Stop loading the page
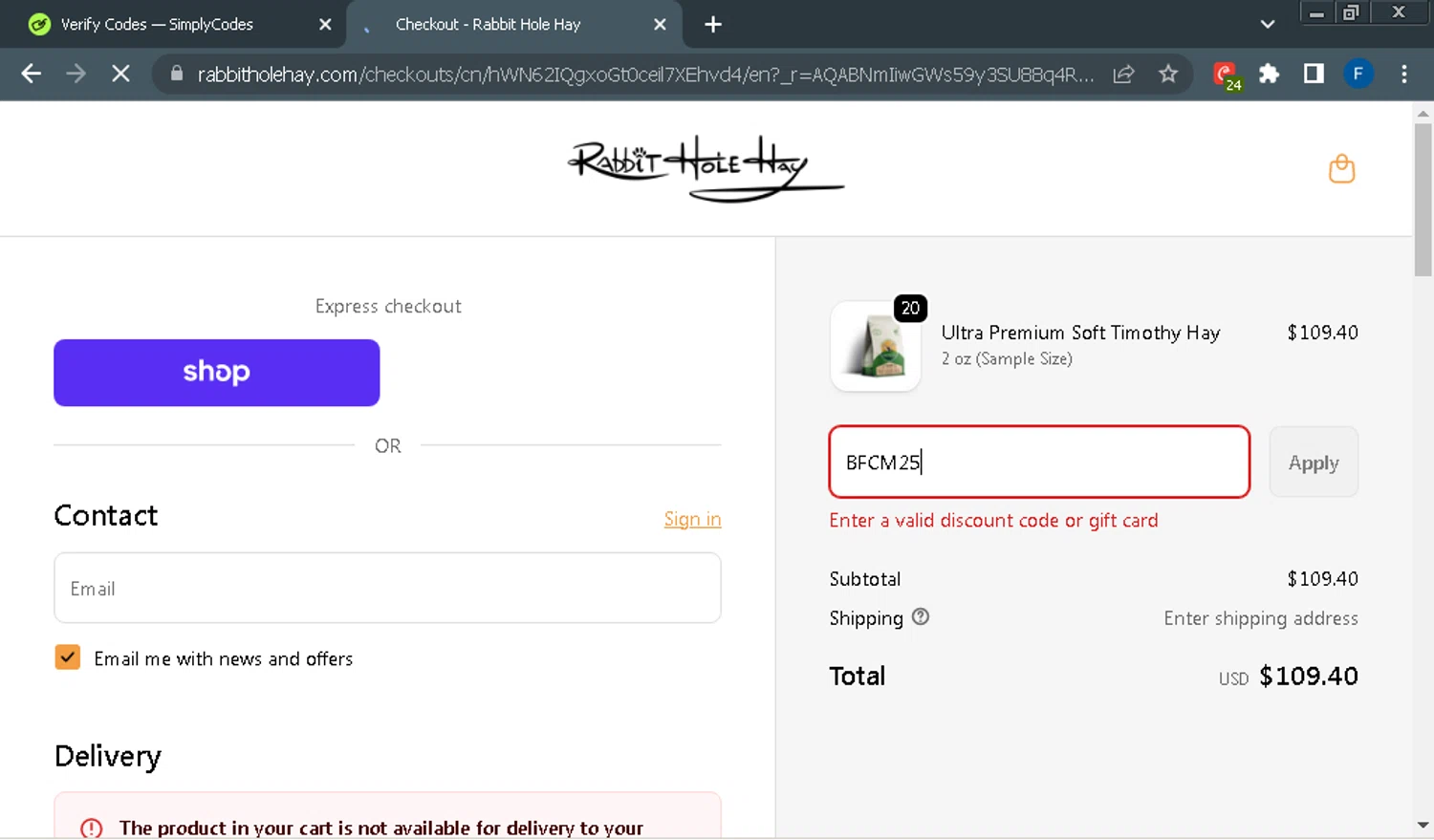This screenshot has width=1434, height=840. tap(120, 74)
